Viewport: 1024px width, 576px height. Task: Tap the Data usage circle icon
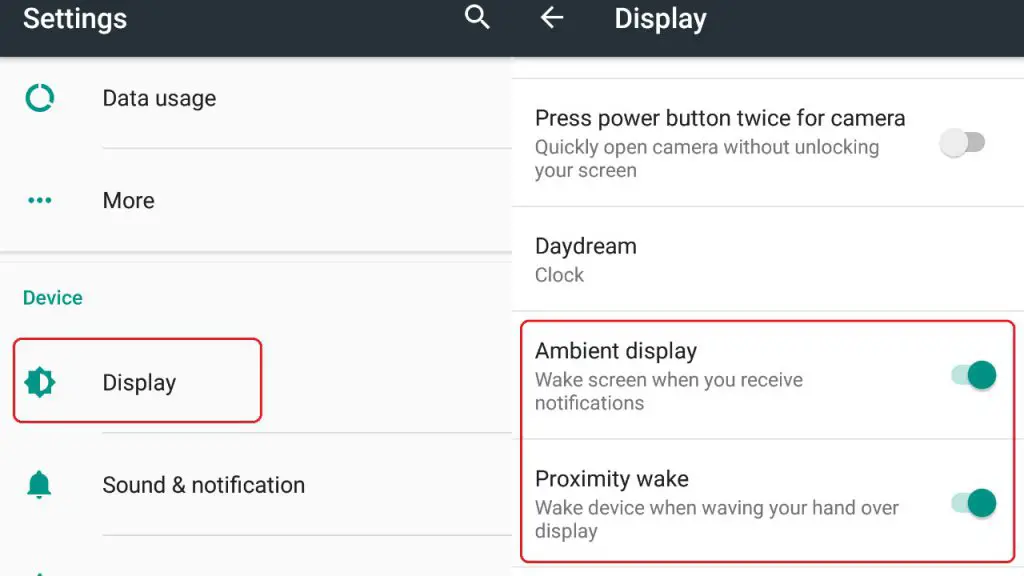click(40, 98)
